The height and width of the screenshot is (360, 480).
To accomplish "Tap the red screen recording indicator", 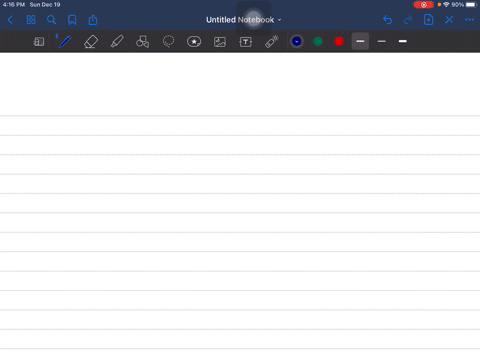I will [424, 5].
